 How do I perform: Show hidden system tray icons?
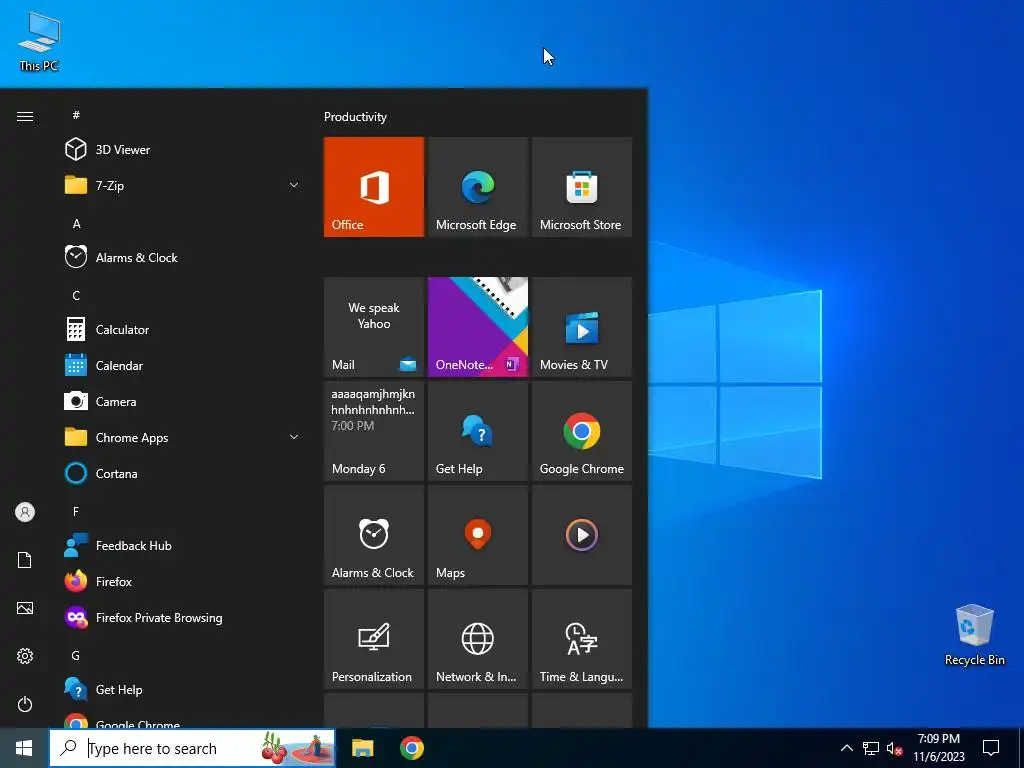click(846, 748)
